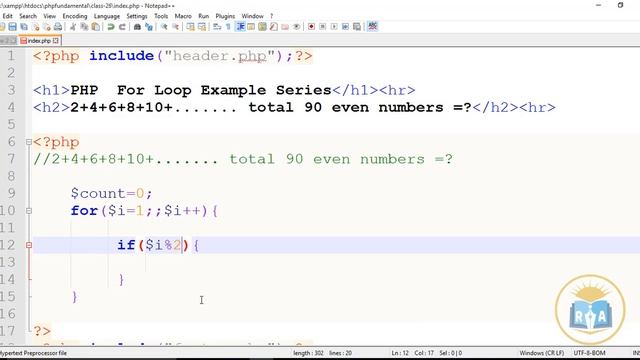Open the ? help menu
This screenshot has height=360, width=640.
(271, 16)
